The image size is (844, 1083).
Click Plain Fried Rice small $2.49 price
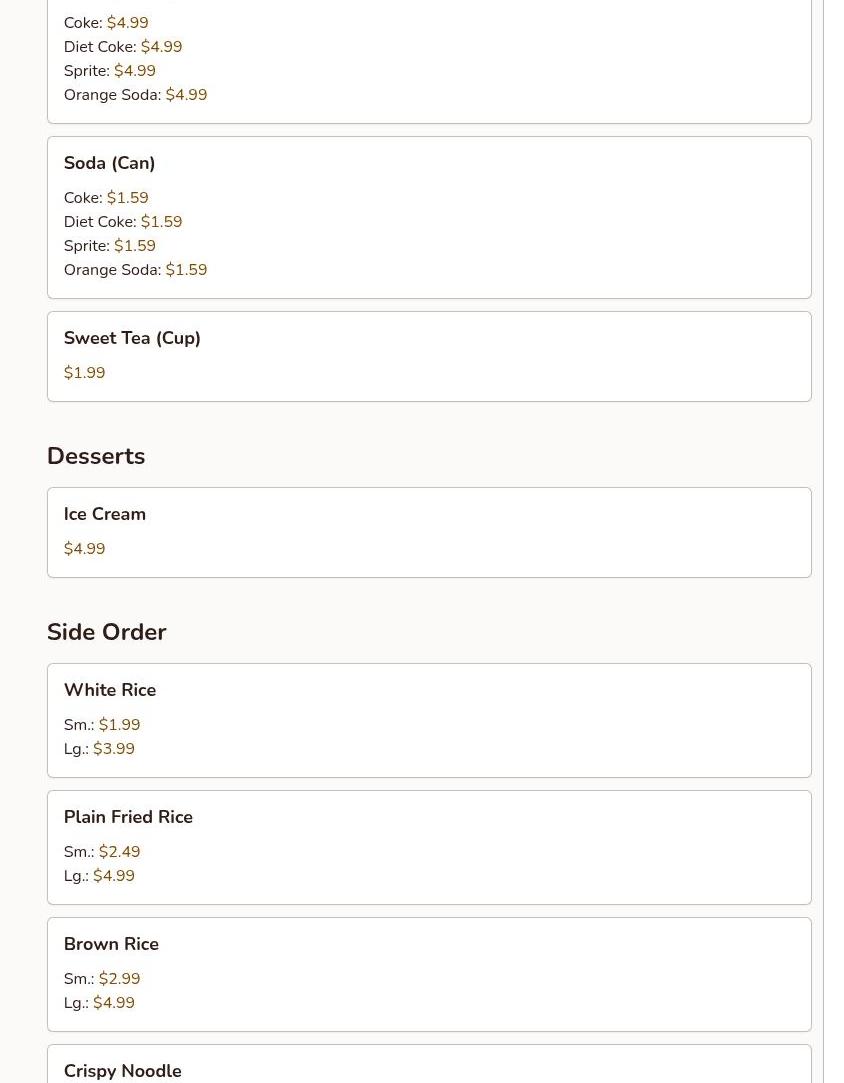pos(119,852)
